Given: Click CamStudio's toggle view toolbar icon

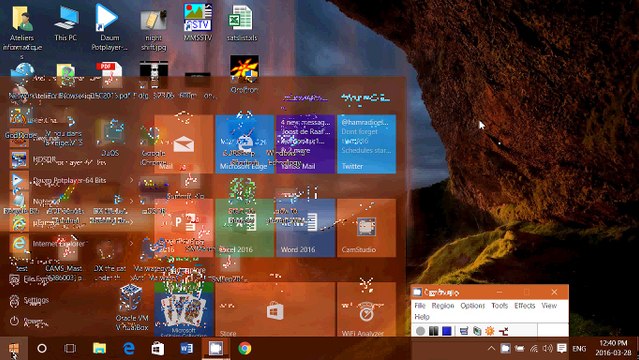Looking at the screenshot, I should tap(464, 331).
